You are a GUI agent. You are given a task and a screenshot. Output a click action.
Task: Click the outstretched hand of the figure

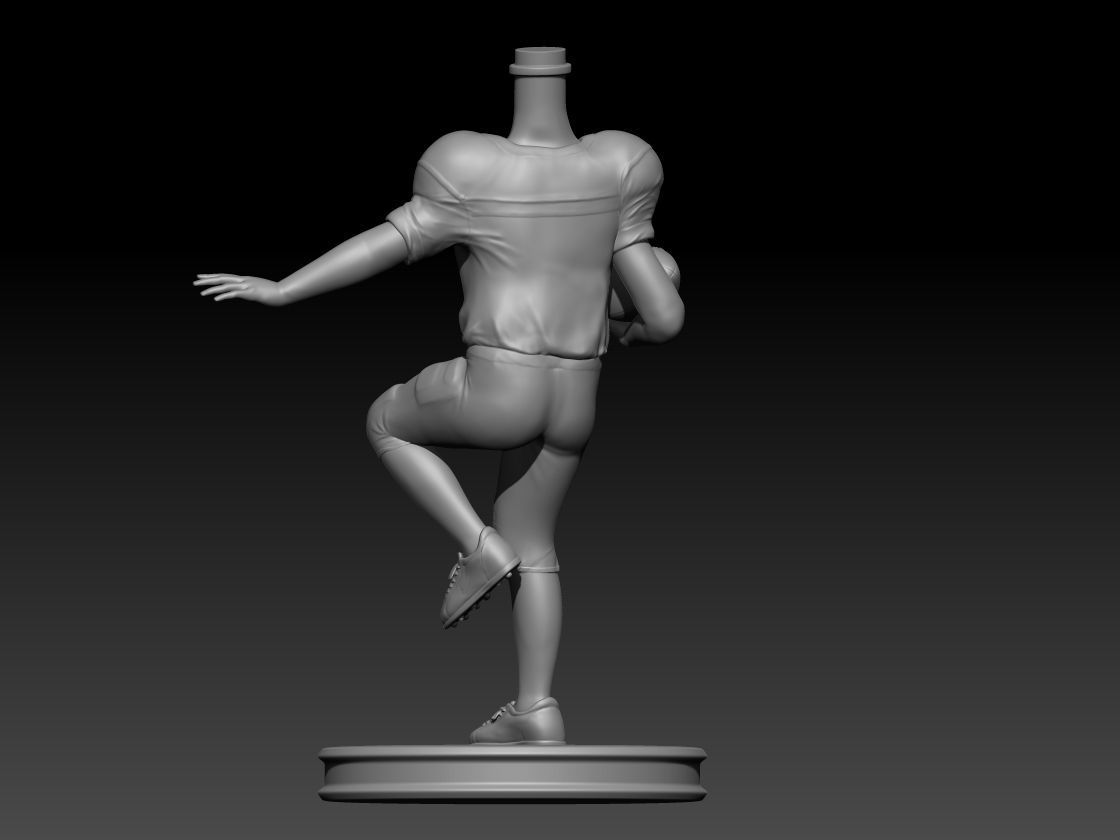click(238, 287)
